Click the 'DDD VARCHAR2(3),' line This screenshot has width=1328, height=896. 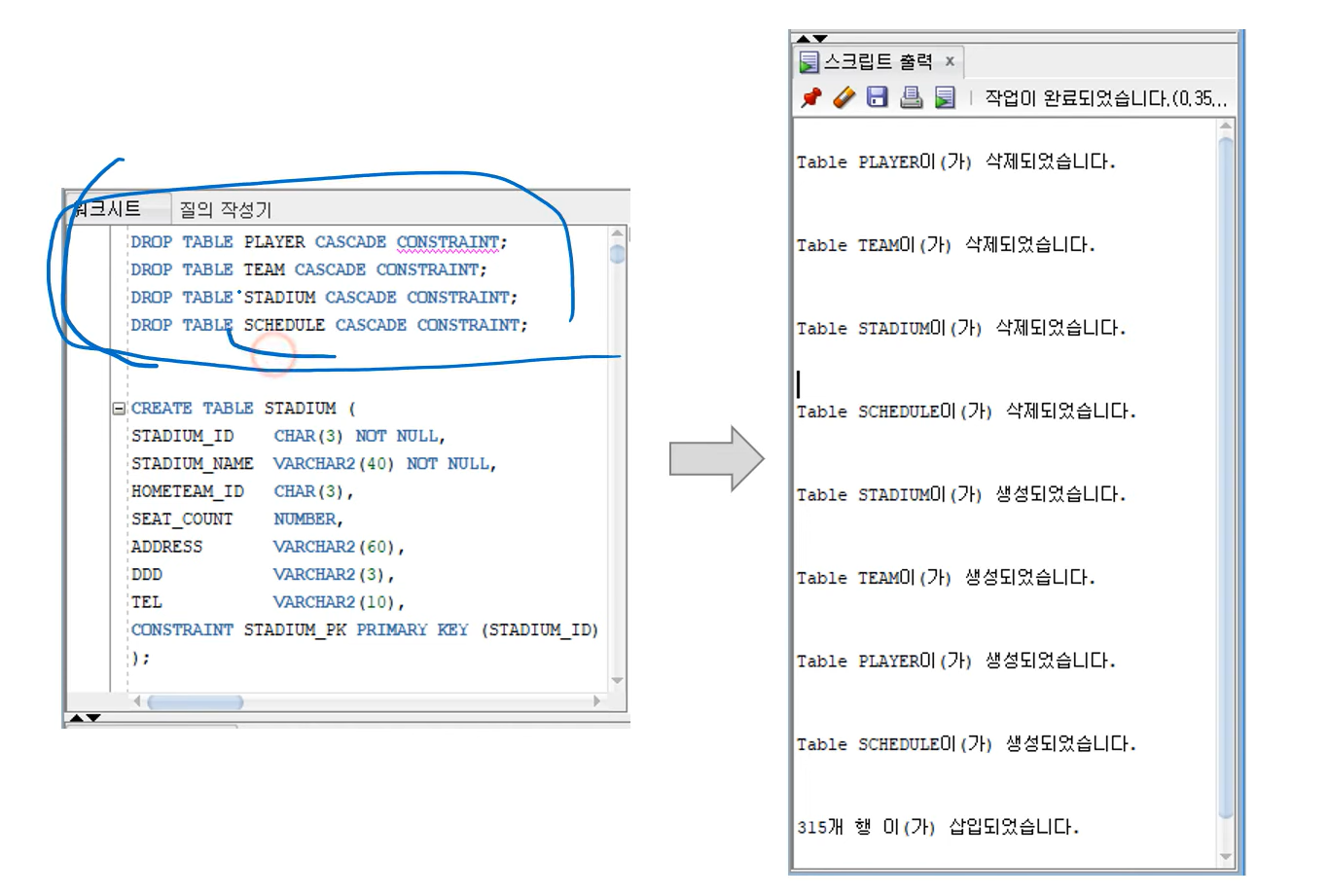[263, 575]
